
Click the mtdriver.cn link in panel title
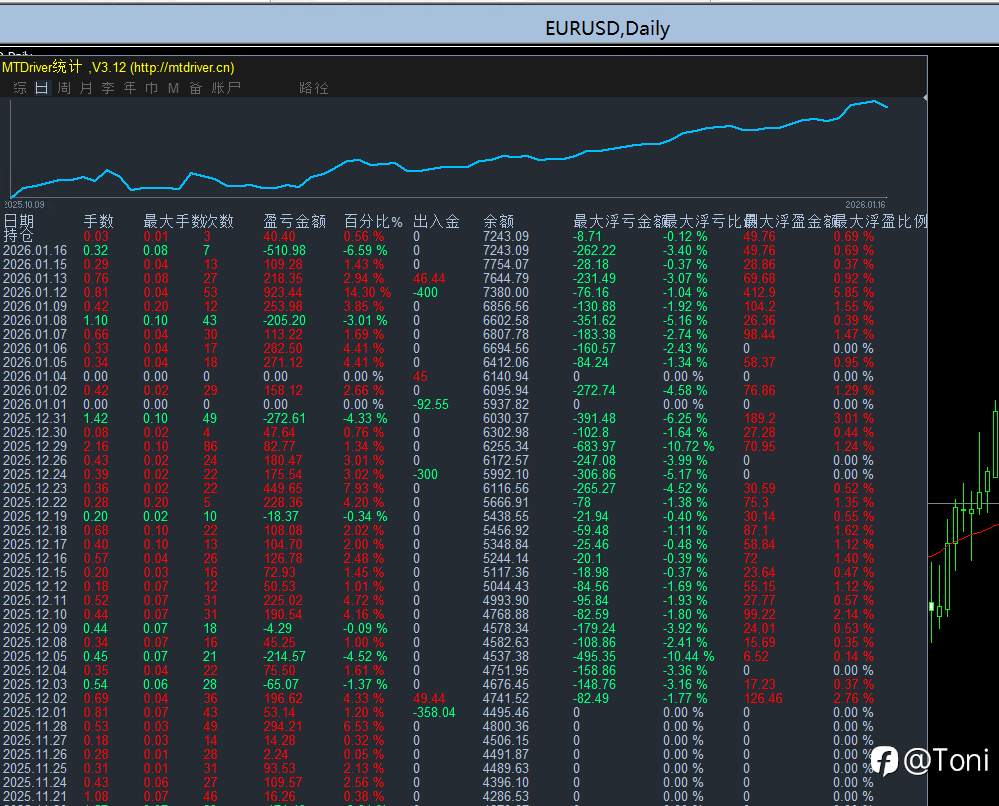click(x=182, y=67)
